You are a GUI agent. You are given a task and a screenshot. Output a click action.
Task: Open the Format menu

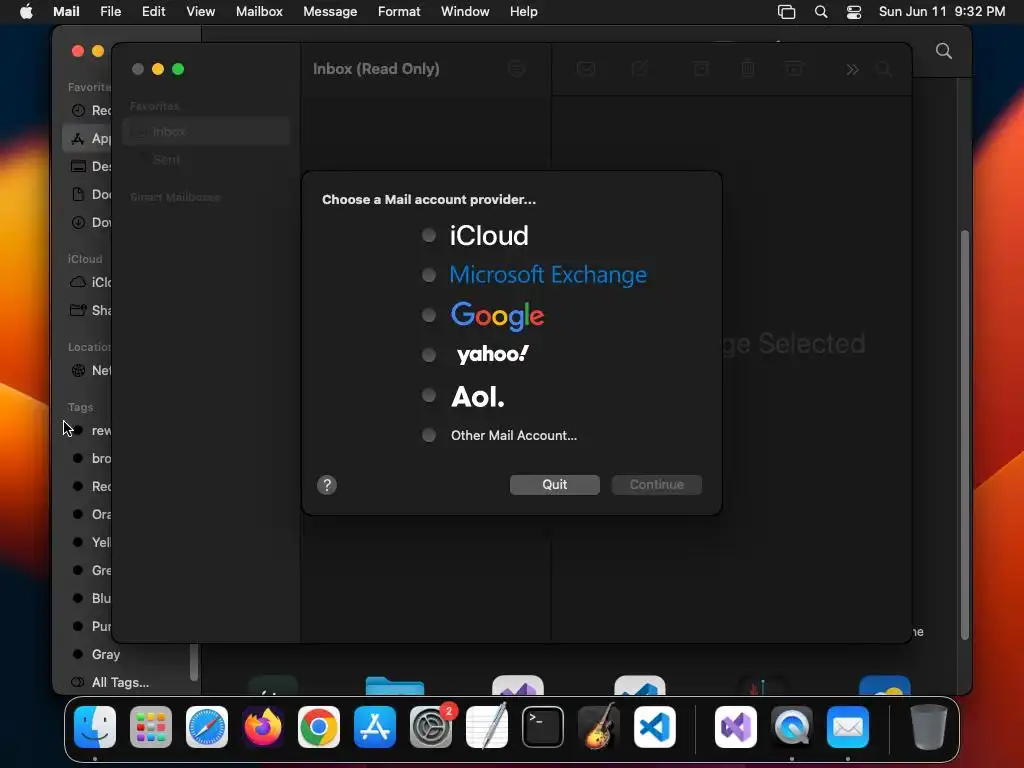click(x=399, y=11)
